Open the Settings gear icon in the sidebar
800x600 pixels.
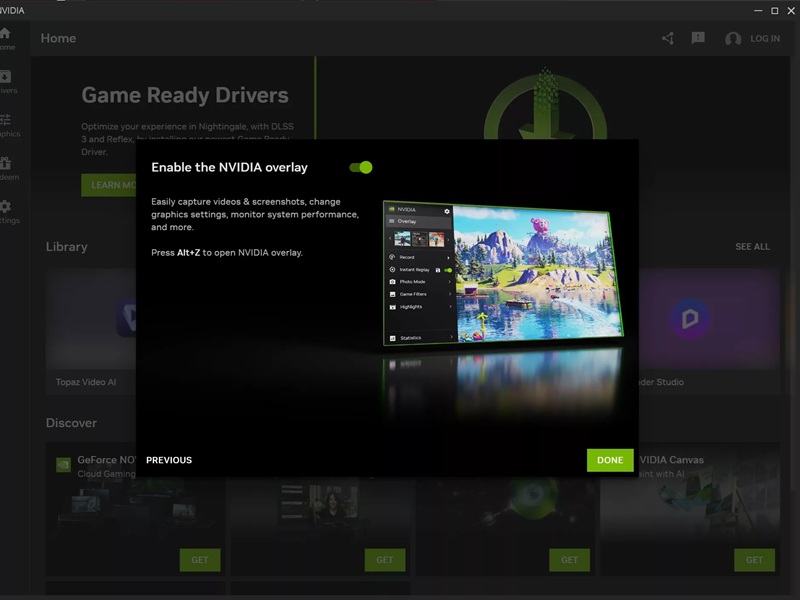[x=8, y=207]
